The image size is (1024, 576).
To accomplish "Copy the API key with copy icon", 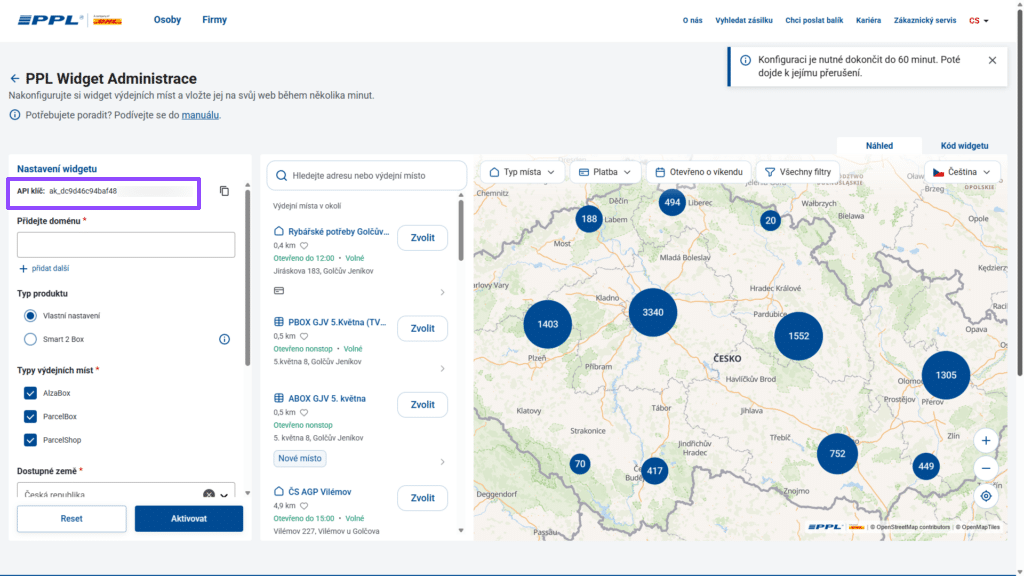I will (x=224, y=191).
